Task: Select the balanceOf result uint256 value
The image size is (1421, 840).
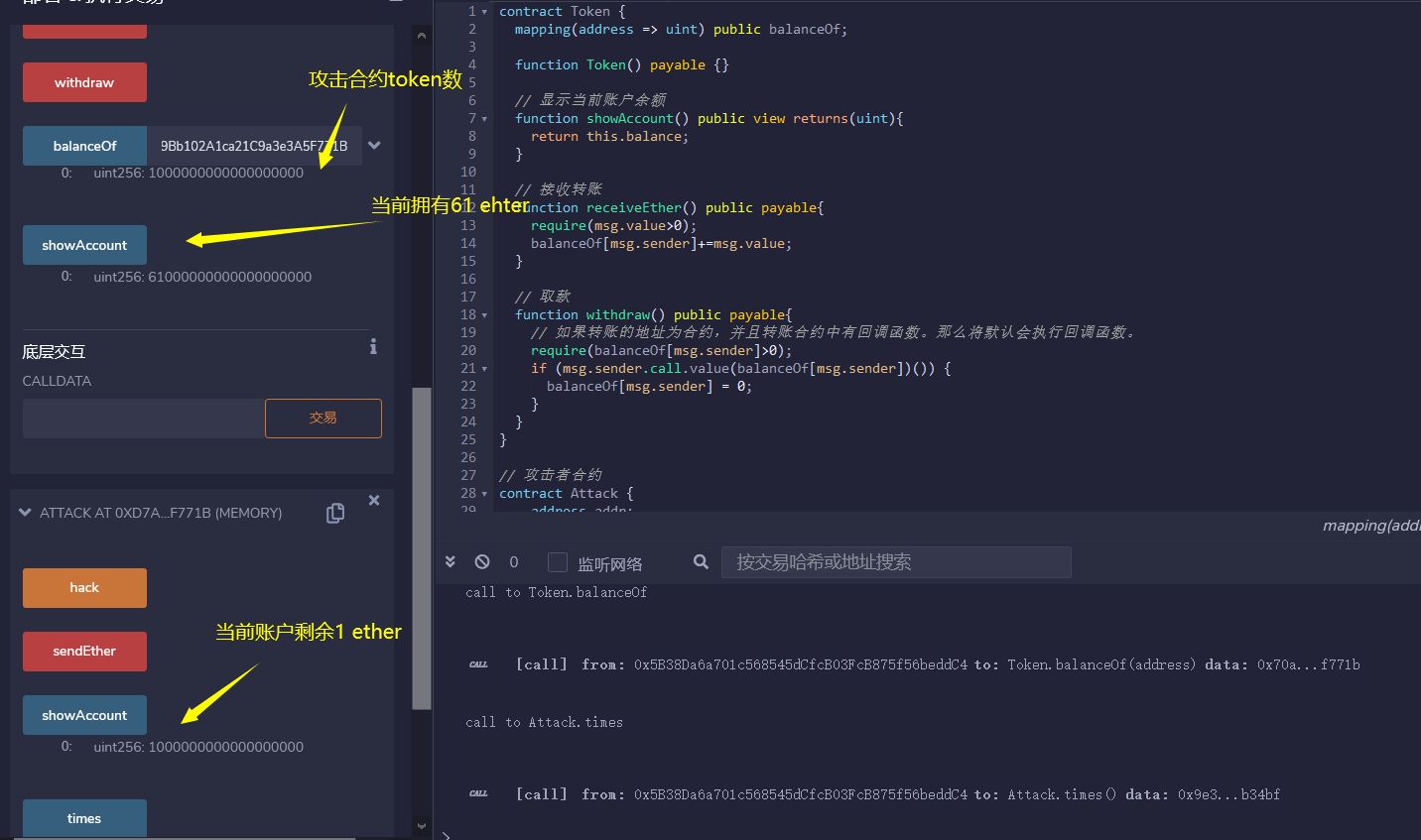Action: pyautogui.click(x=198, y=173)
